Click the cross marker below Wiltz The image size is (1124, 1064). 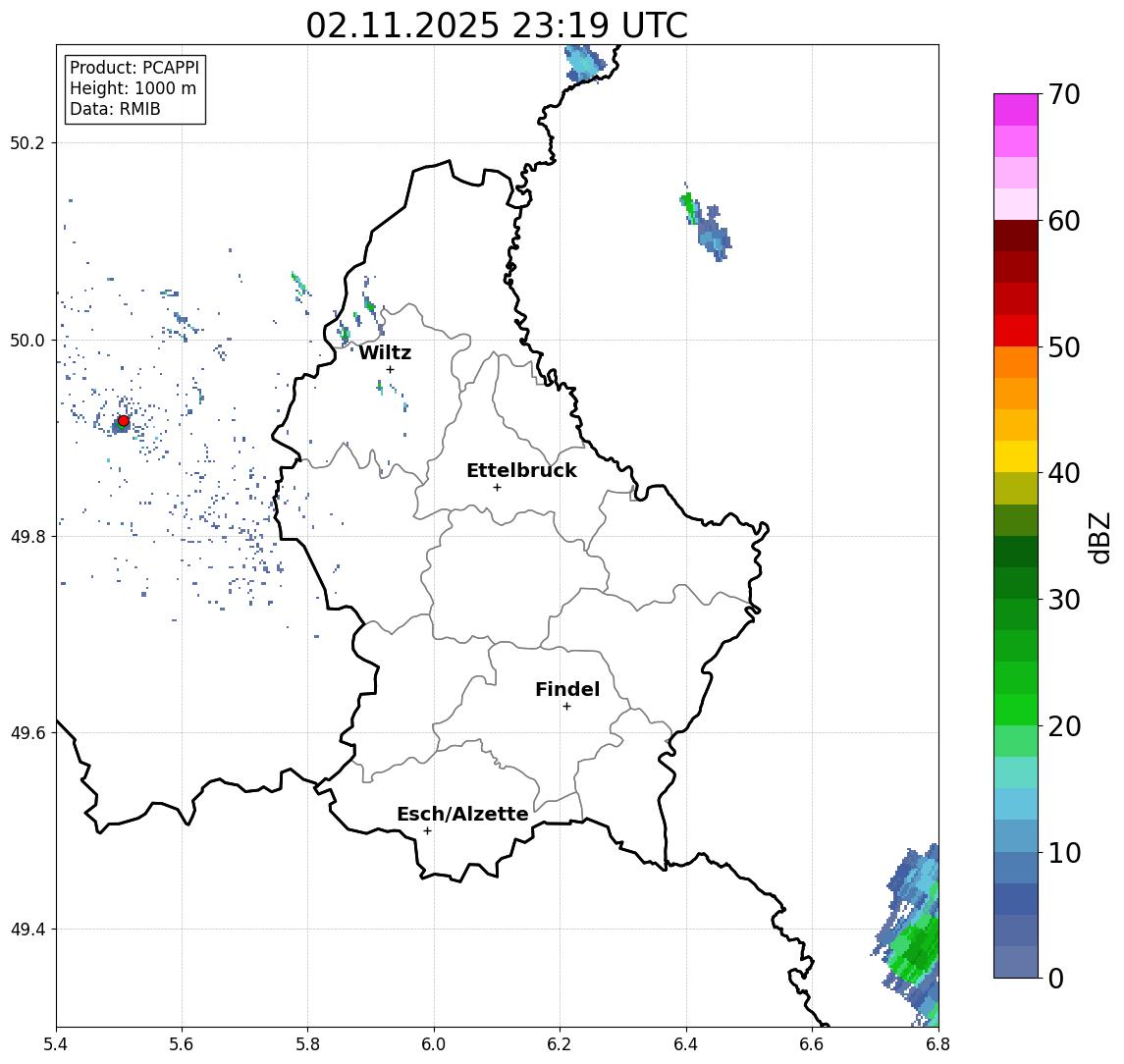pyautogui.click(x=390, y=369)
